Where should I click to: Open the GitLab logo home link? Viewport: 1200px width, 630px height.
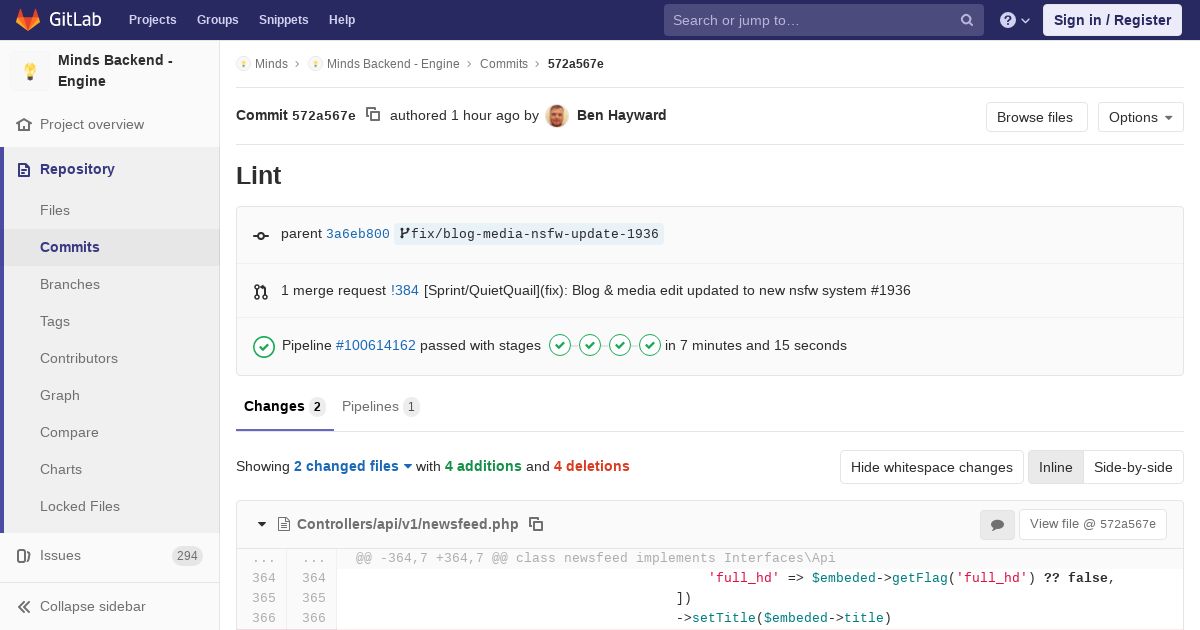[57, 20]
